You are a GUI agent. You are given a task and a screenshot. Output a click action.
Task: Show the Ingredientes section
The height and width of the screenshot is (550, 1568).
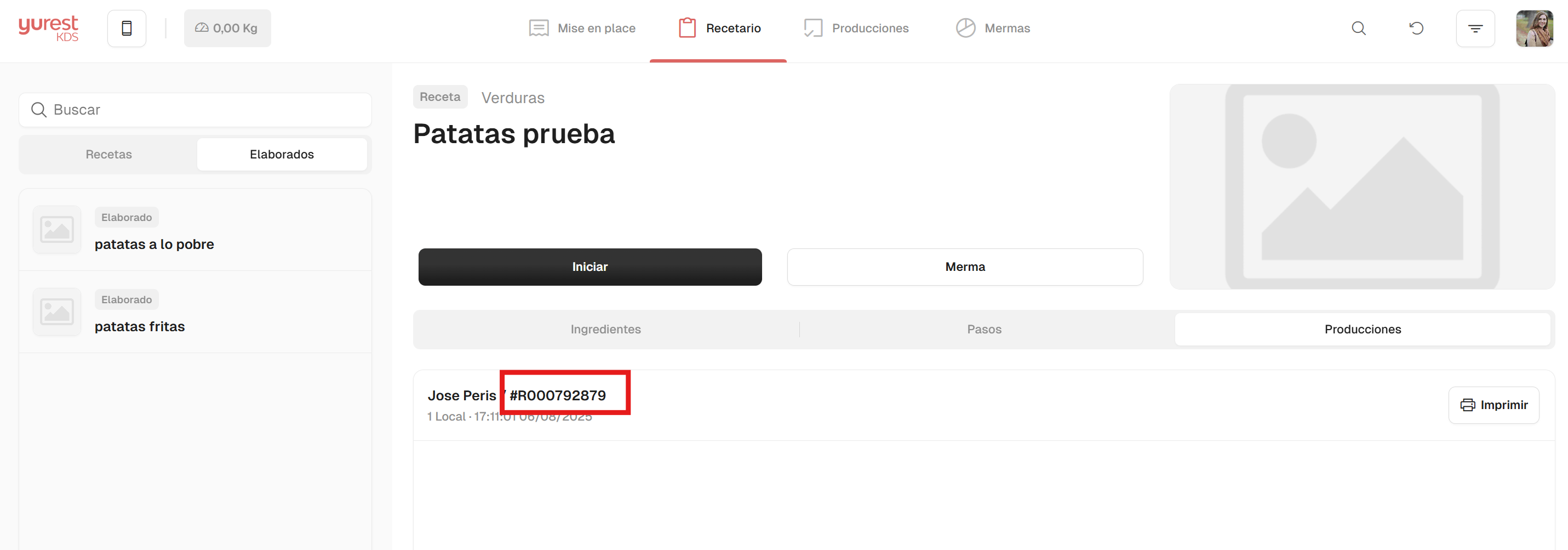[605, 330]
